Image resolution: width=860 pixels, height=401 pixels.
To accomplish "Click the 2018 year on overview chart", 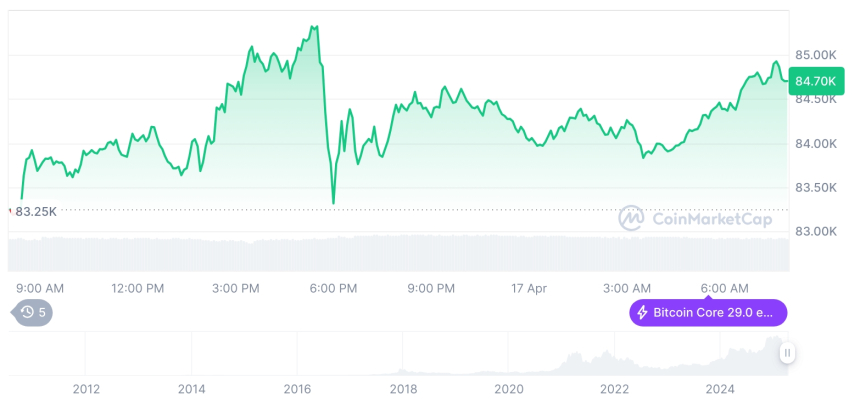I will pyautogui.click(x=403, y=388).
